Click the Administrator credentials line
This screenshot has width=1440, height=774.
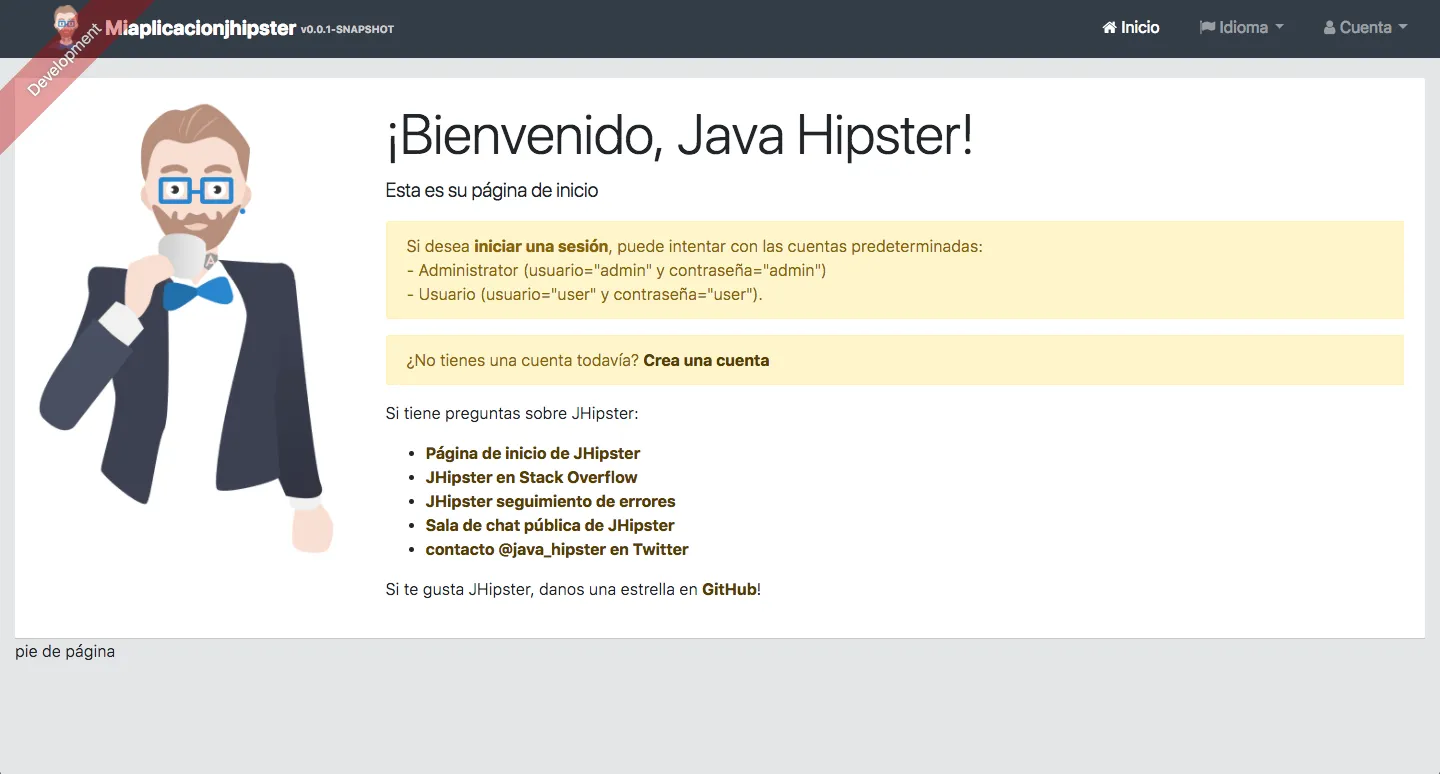point(616,270)
